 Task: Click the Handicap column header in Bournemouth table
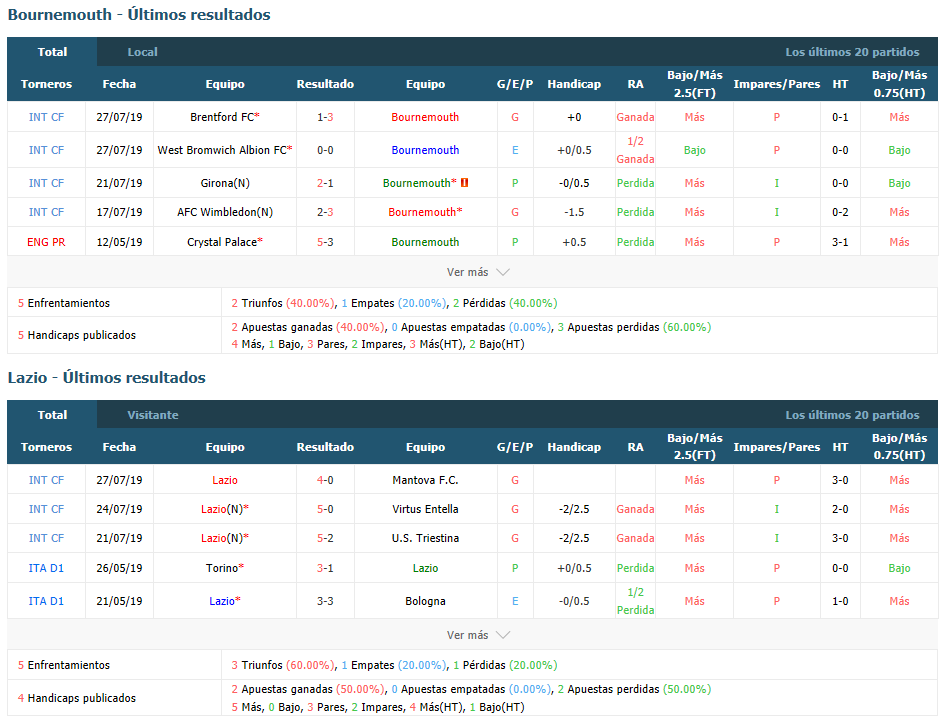pos(574,84)
